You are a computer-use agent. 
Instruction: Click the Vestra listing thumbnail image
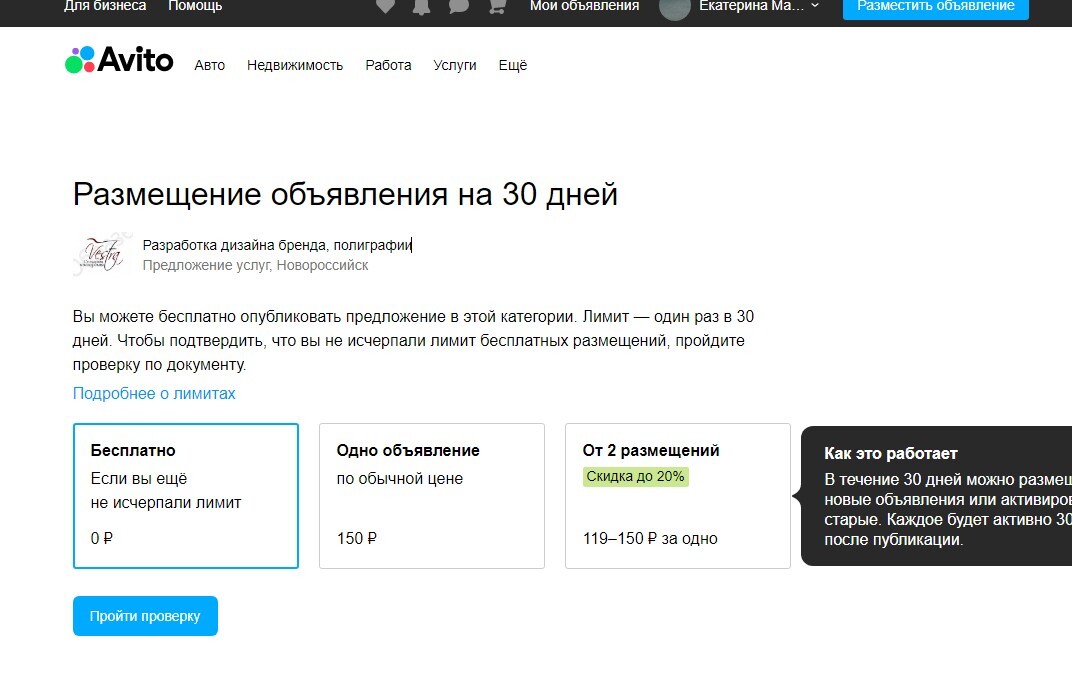pos(101,254)
